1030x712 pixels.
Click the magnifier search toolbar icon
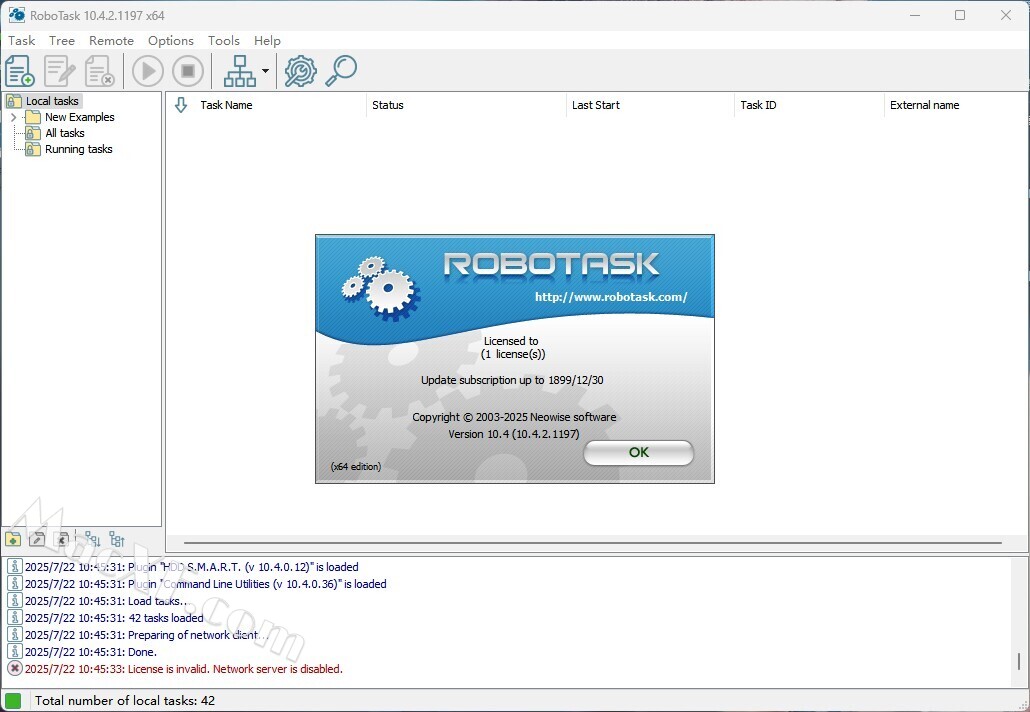341,71
